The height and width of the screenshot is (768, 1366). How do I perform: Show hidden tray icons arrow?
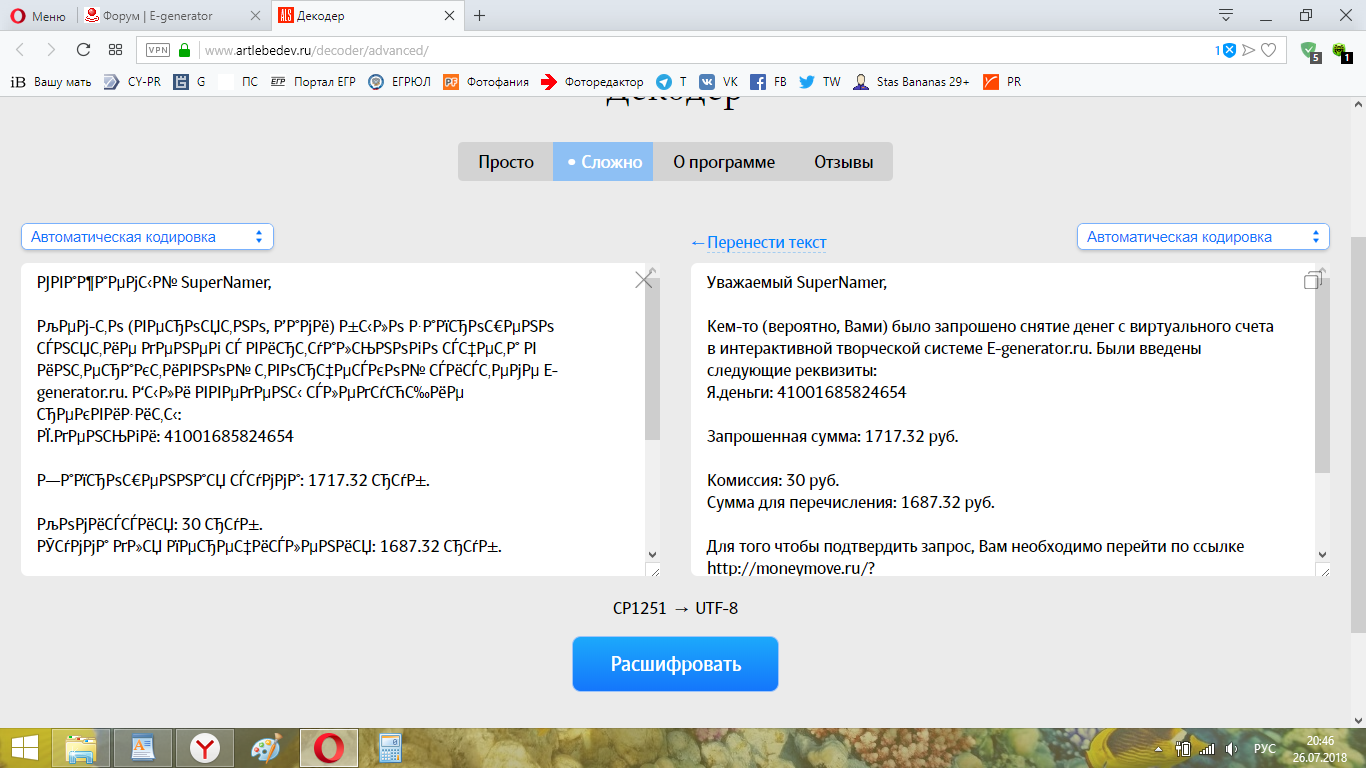[1160, 748]
